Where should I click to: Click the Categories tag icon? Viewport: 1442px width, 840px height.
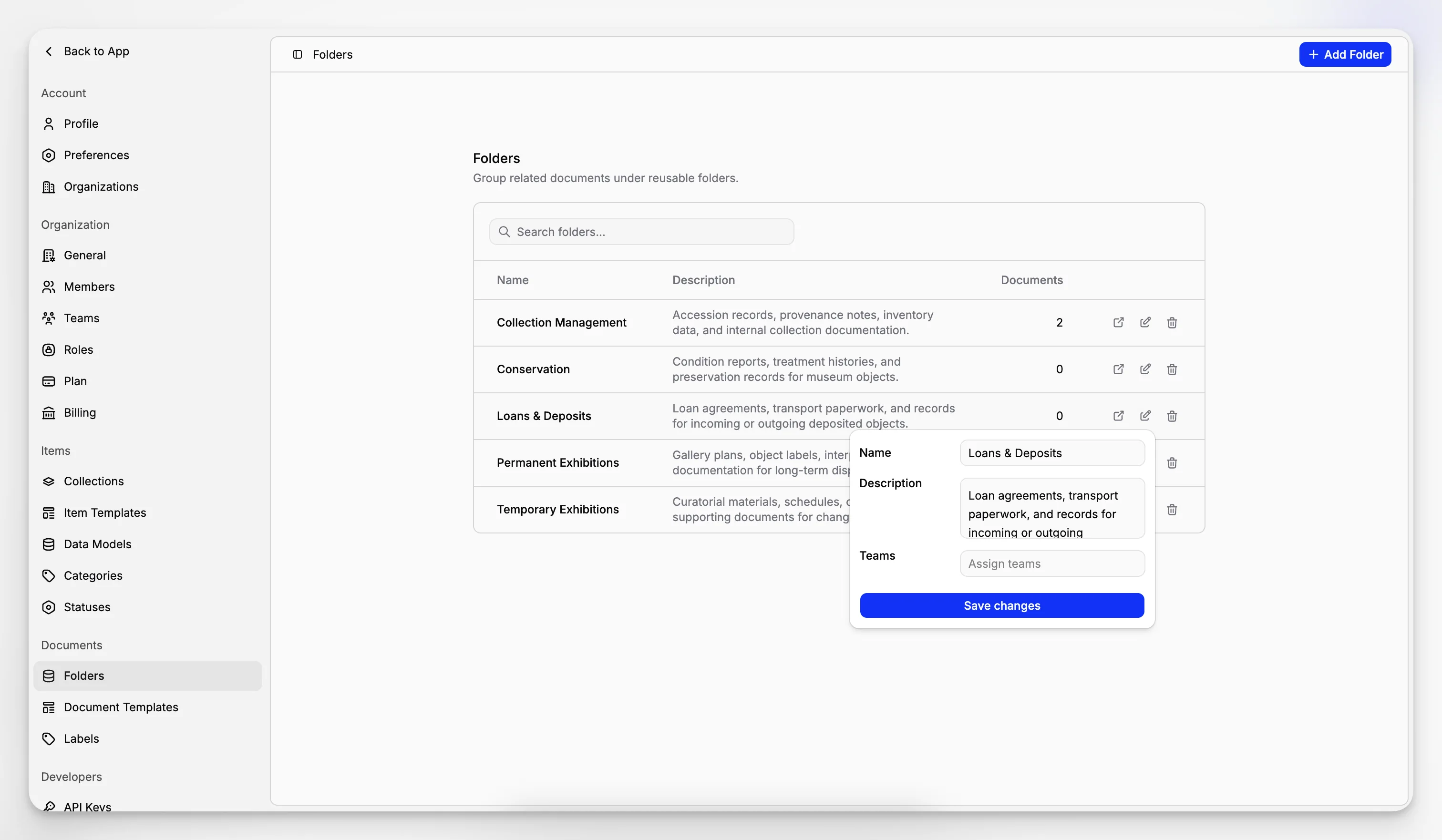pos(49,575)
